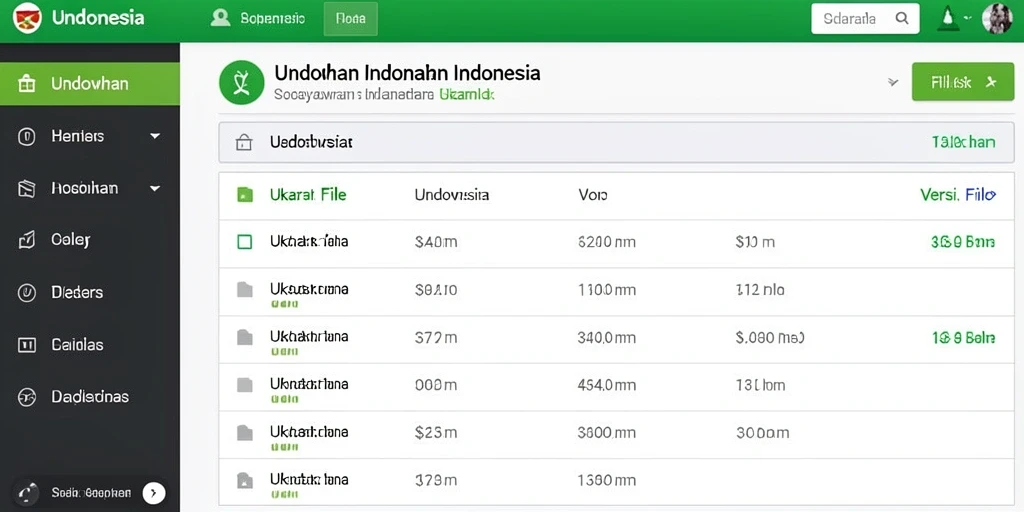
Task: Click the Dadiedinas gauge sidebar icon
Action: (27, 397)
